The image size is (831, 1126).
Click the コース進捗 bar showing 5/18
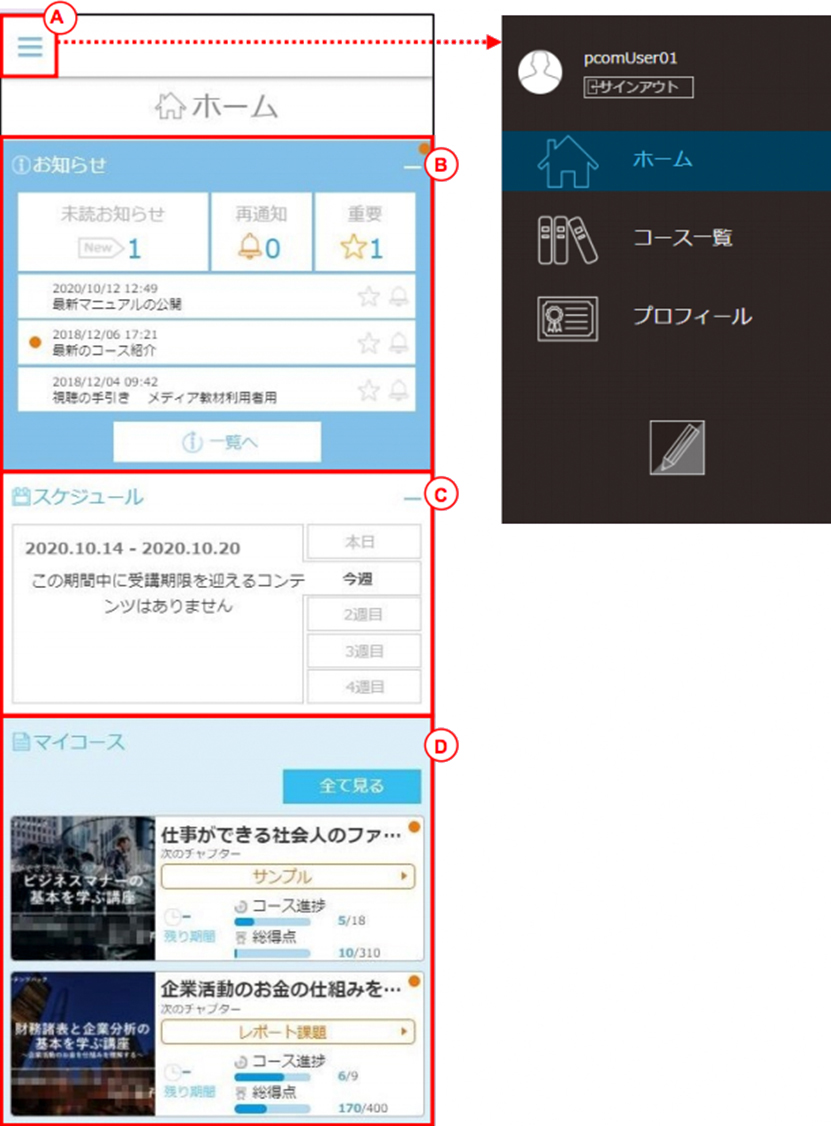click(x=273, y=921)
